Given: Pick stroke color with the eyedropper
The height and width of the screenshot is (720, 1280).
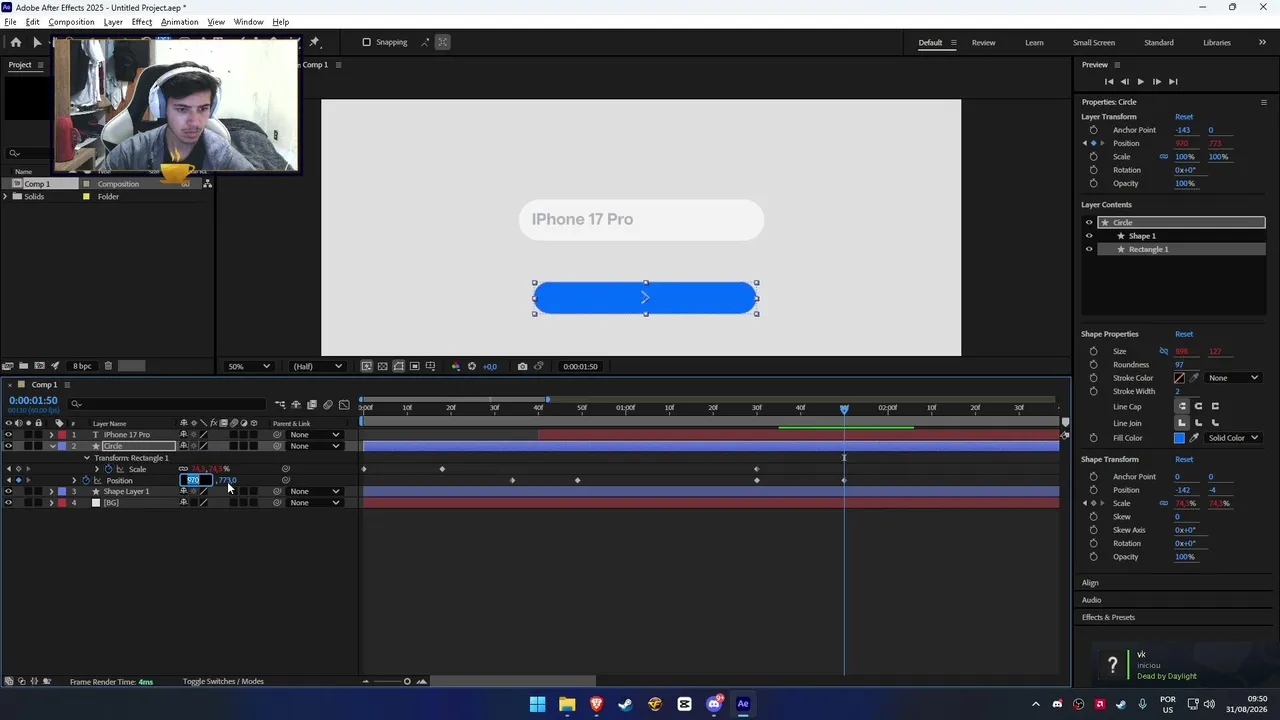Looking at the screenshot, I should tap(1194, 378).
